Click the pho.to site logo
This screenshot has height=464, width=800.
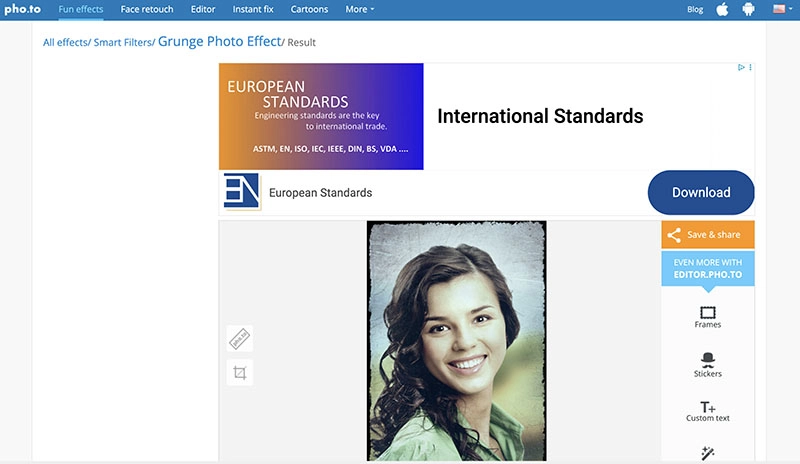coord(22,10)
